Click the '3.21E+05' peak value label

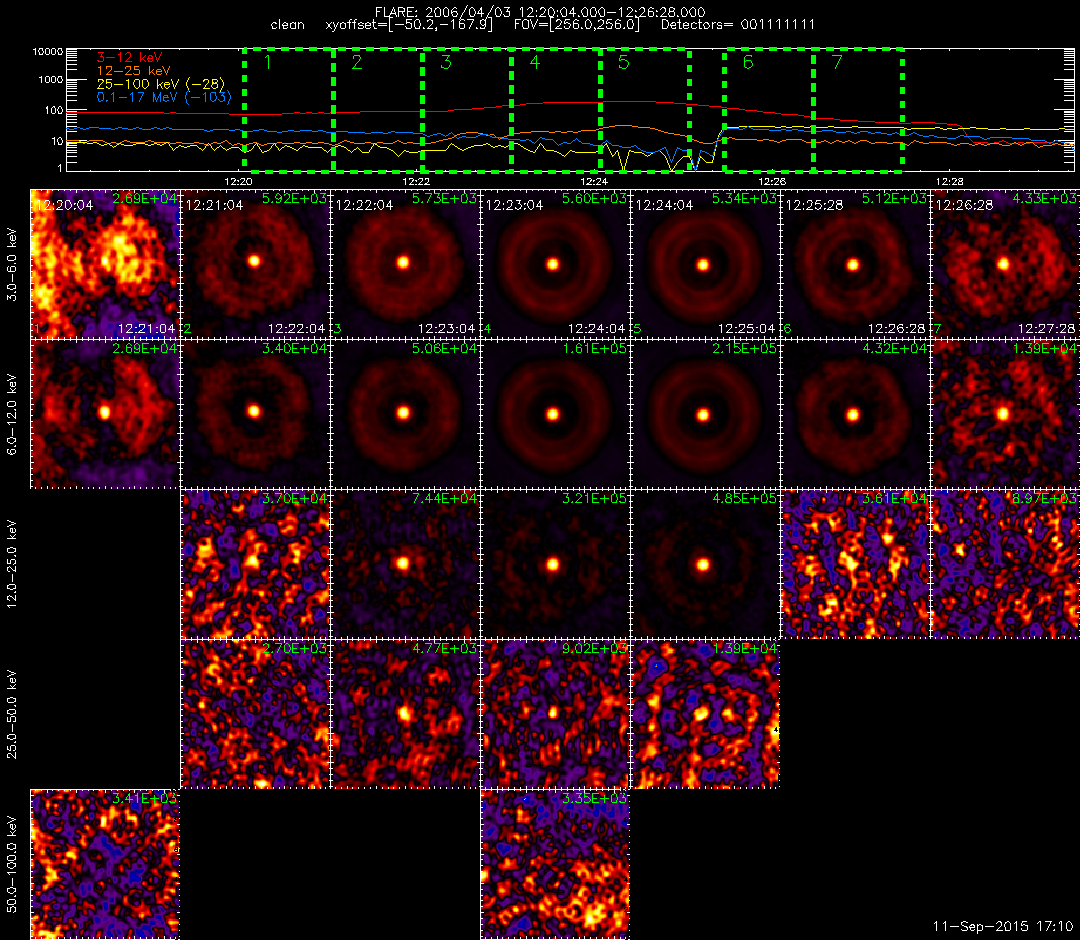(x=594, y=499)
